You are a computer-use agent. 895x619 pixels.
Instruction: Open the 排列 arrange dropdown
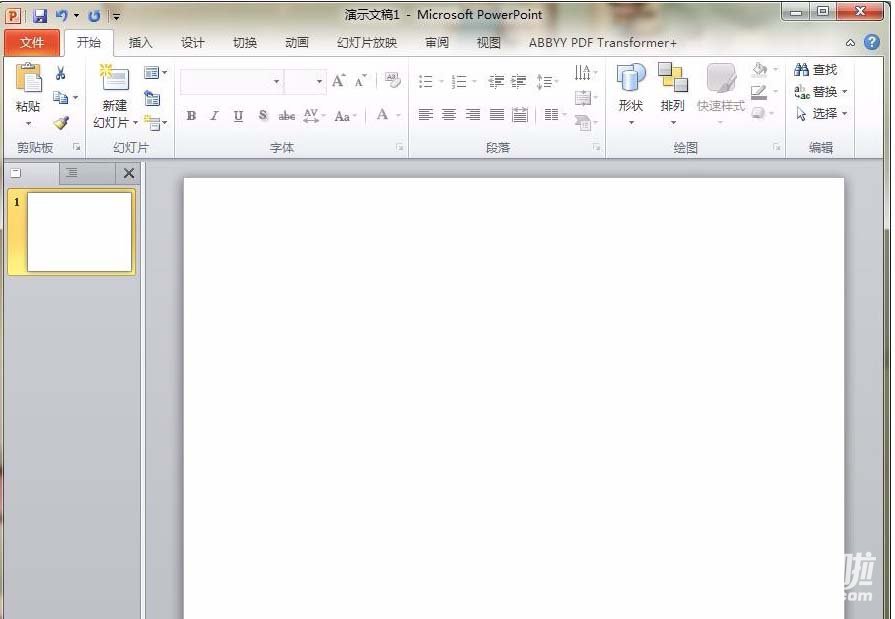(672, 94)
